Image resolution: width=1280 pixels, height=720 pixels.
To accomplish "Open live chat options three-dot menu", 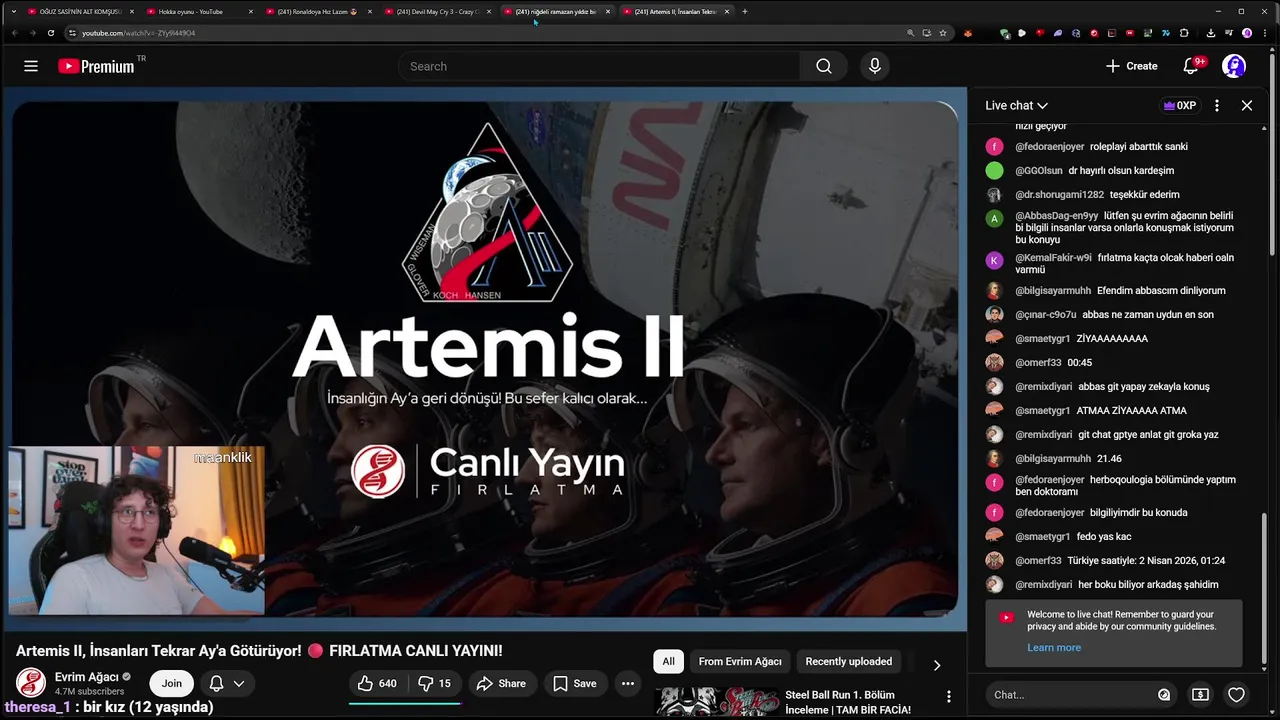I will click(1217, 105).
